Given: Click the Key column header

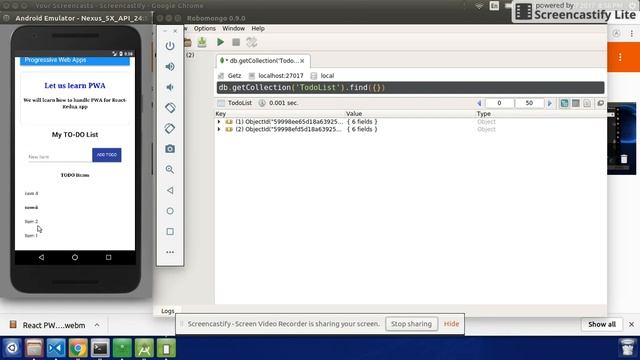Looking at the screenshot, I should [221, 114].
